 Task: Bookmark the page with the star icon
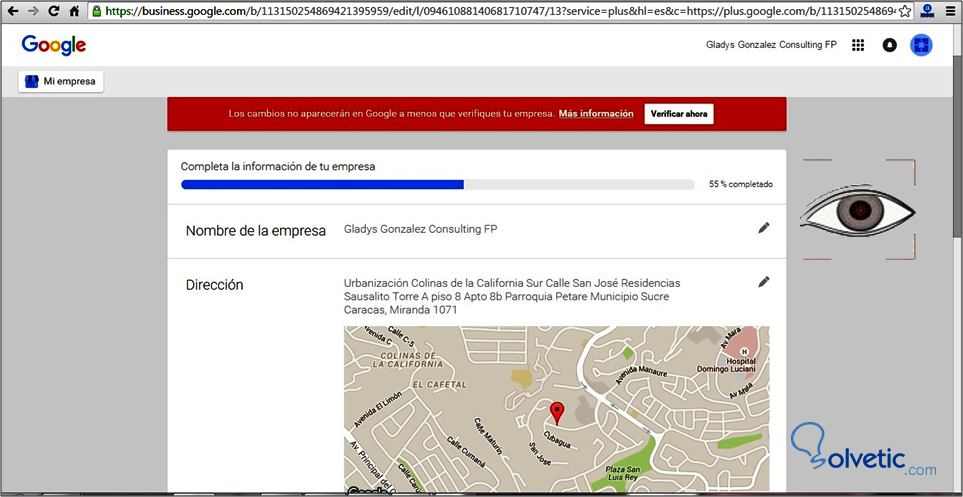pyautogui.click(x=904, y=11)
